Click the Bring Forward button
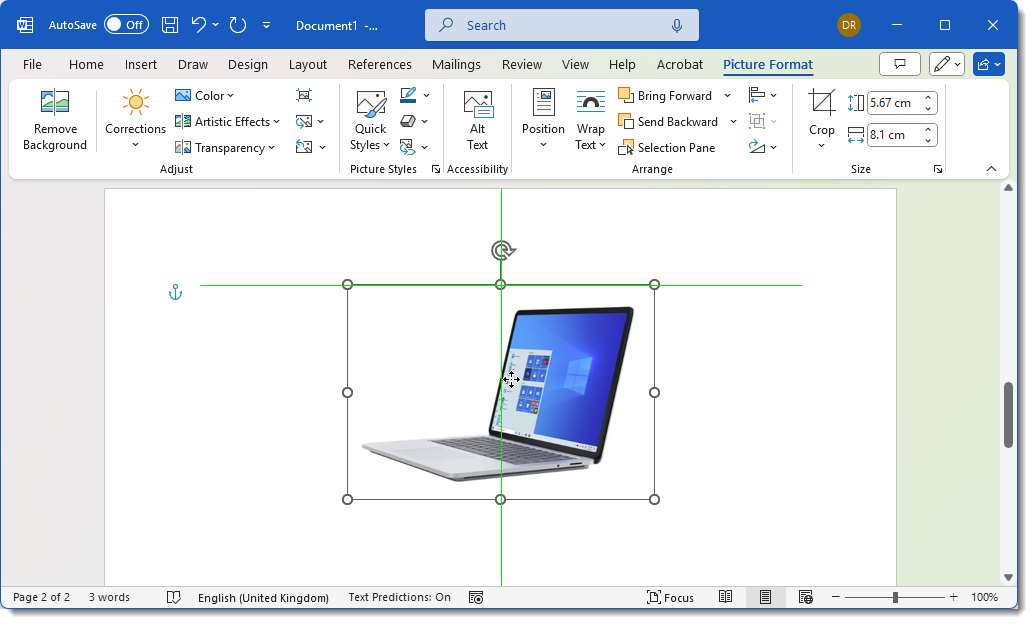1033x624 pixels. 665,96
